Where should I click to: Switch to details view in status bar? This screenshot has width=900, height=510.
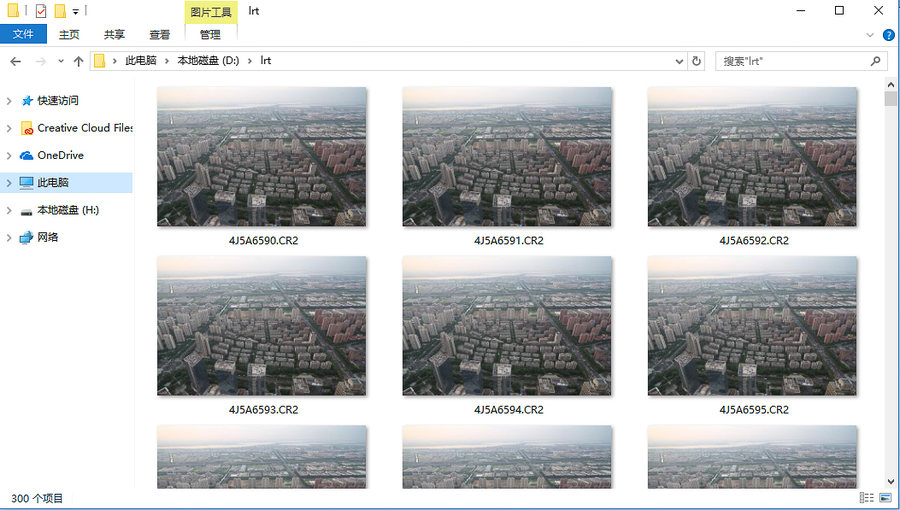click(867, 498)
